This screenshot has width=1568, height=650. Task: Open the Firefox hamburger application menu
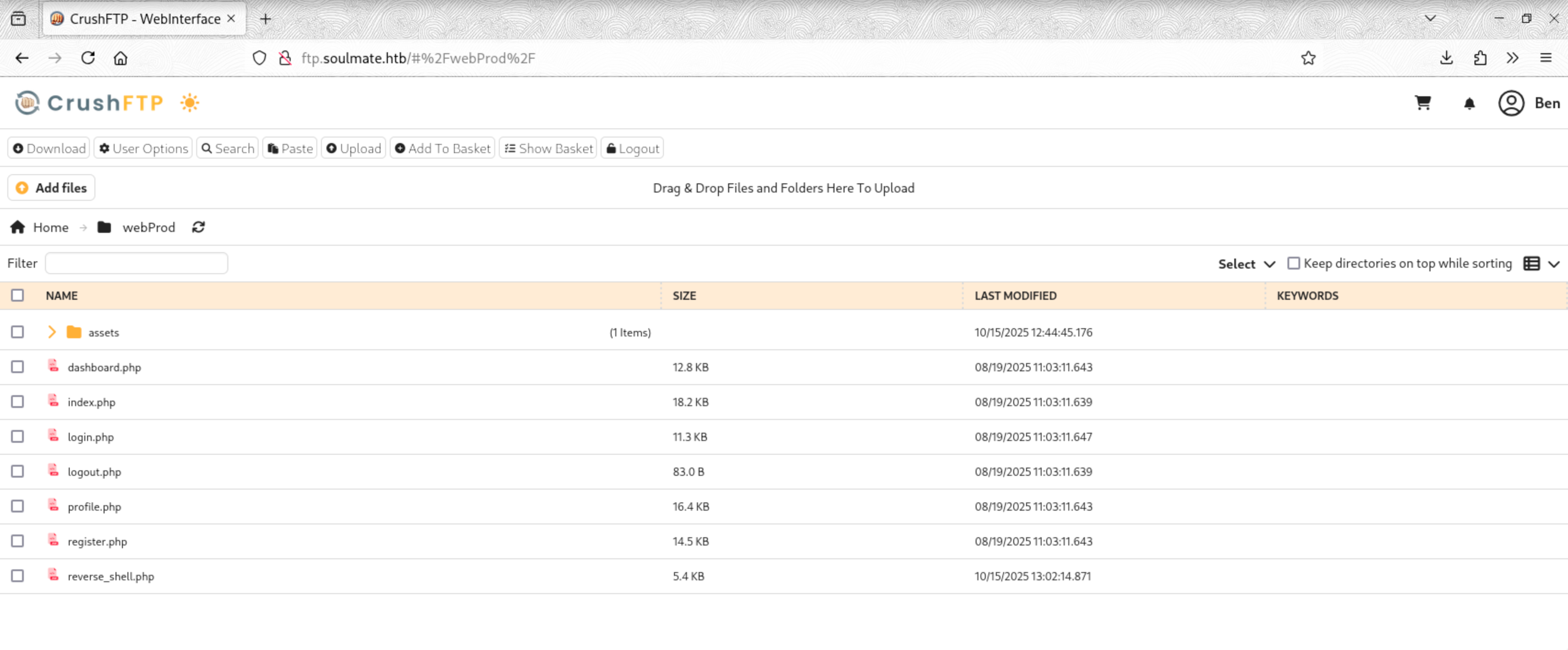click(x=1546, y=58)
